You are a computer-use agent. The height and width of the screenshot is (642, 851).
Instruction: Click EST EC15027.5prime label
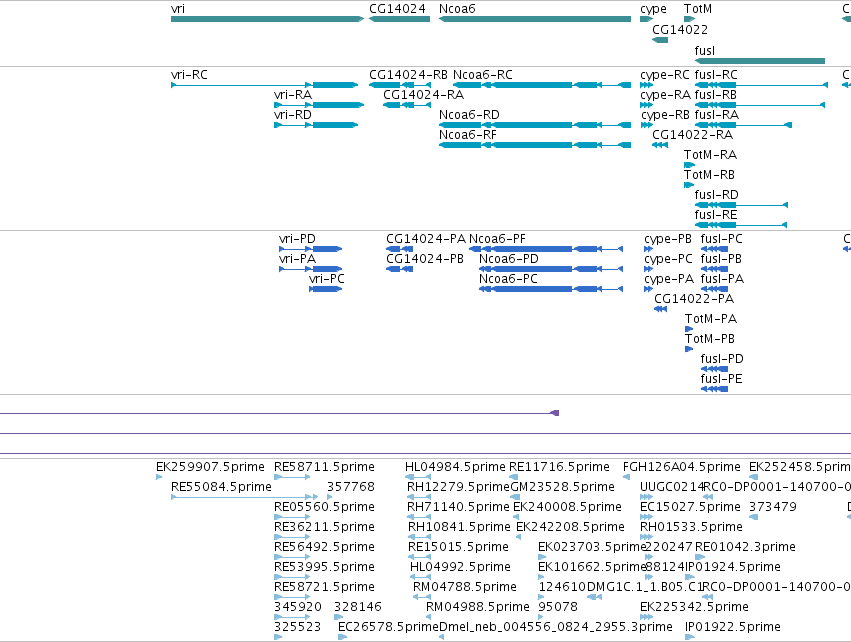(x=690, y=507)
